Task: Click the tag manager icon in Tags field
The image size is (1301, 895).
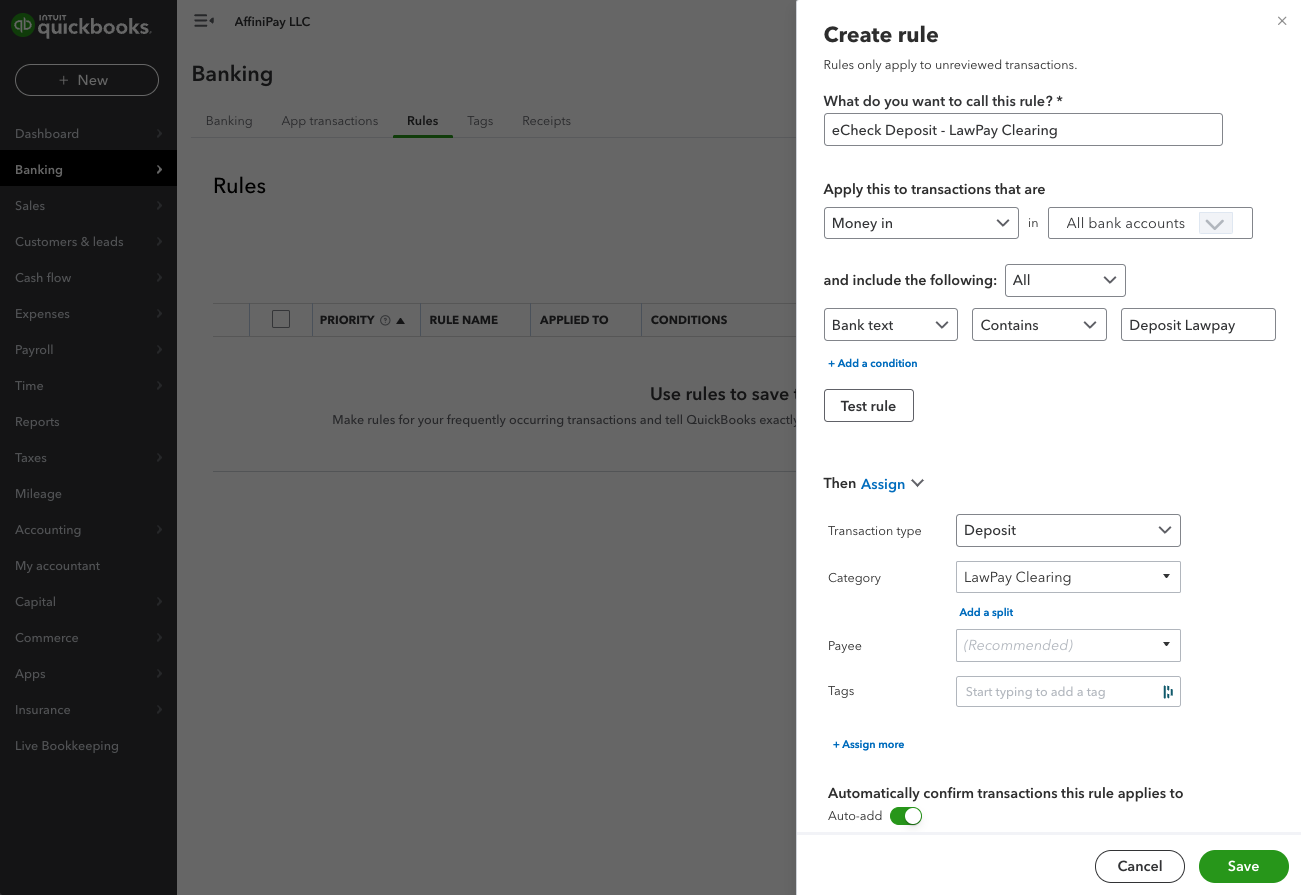Action: [x=1167, y=692]
